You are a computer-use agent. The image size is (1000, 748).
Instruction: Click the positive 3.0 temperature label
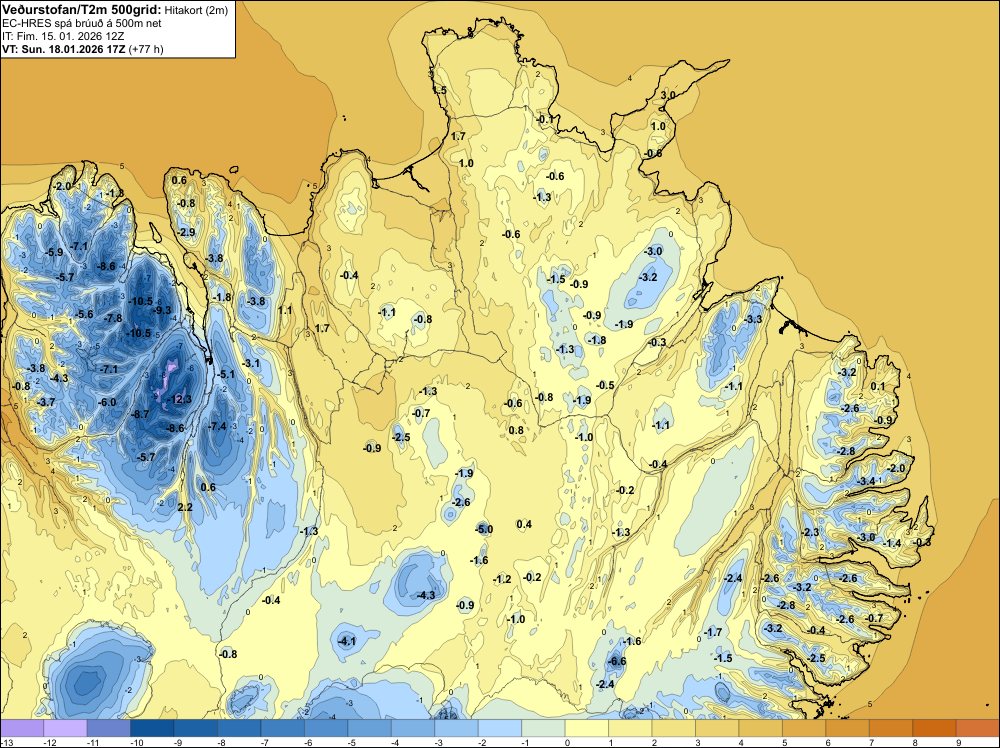(668, 95)
